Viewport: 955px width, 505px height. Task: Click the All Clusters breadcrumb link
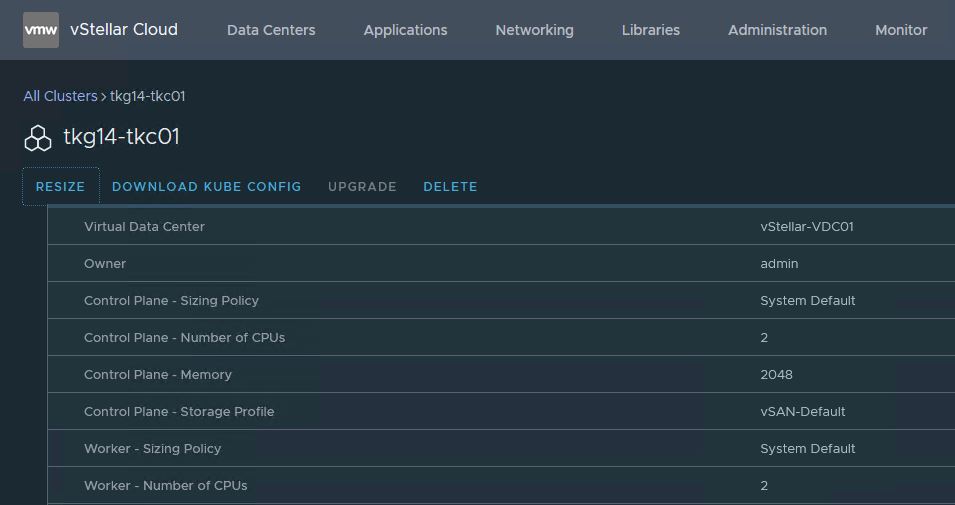point(60,96)
